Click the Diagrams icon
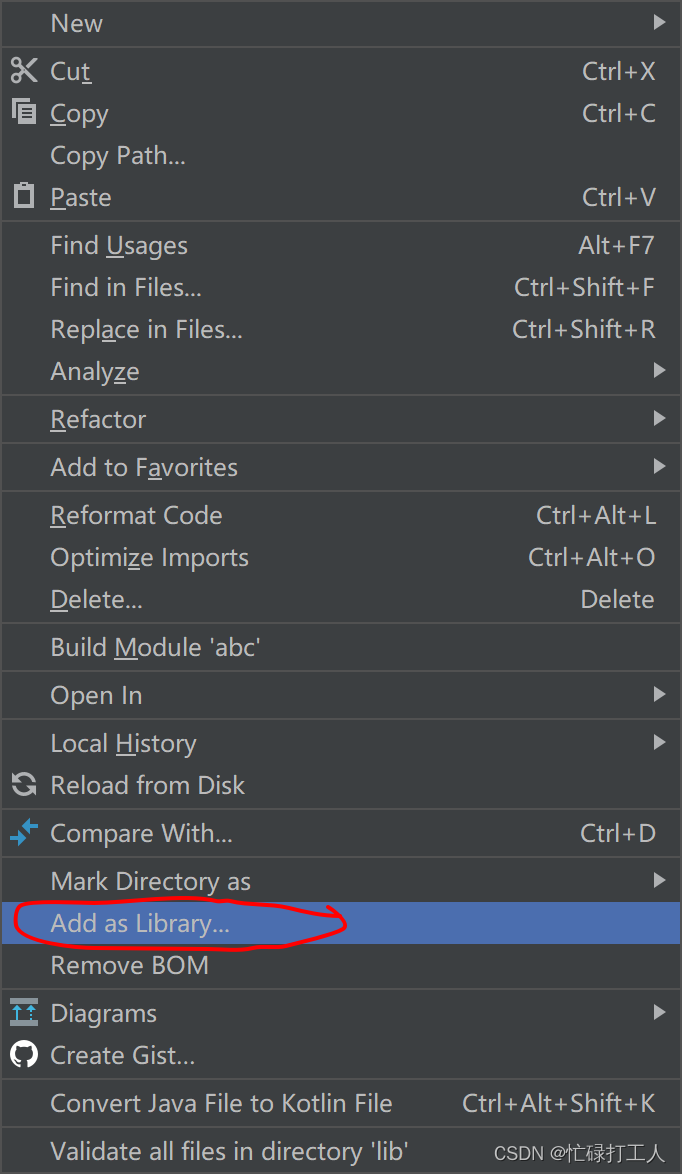The height and width of the screenshot is (1174, 682). [23, 1012]
